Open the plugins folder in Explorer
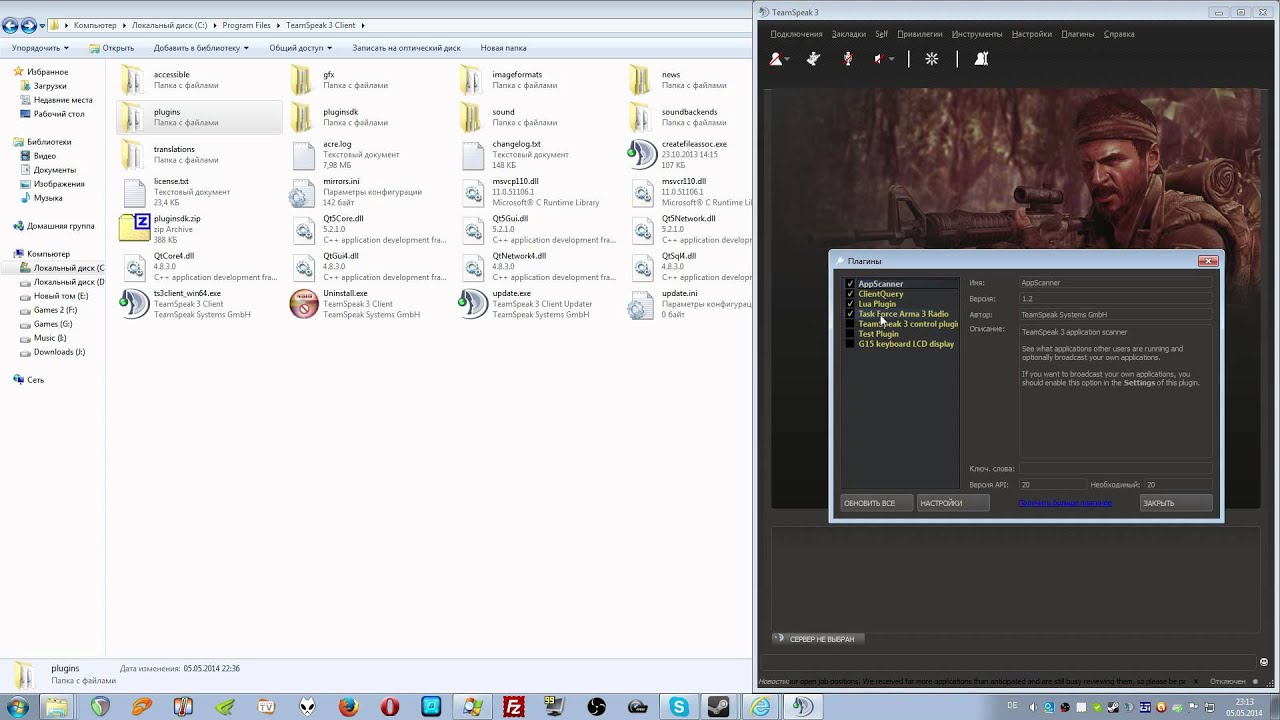Image resolution: width=1280 pixels, height=720 pixels. [200, 117]
